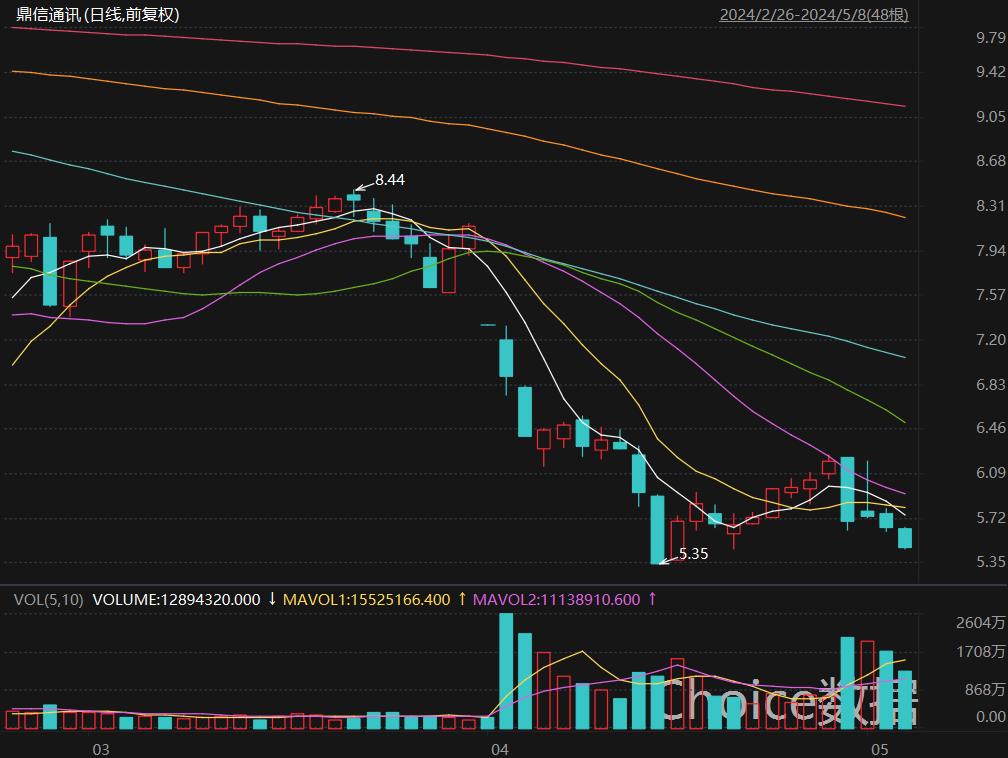Click the 04 month marker on time axis
1008x758 pixels.
tap(500, 749)
